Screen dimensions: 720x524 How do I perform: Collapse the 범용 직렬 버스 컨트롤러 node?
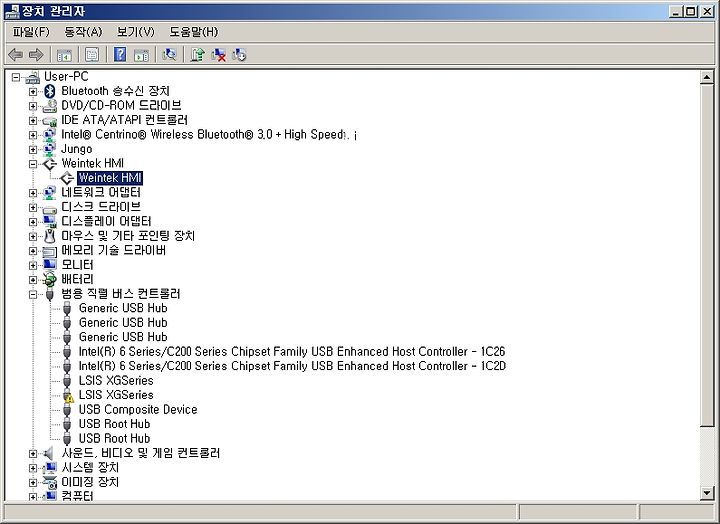tap(33, 294)
